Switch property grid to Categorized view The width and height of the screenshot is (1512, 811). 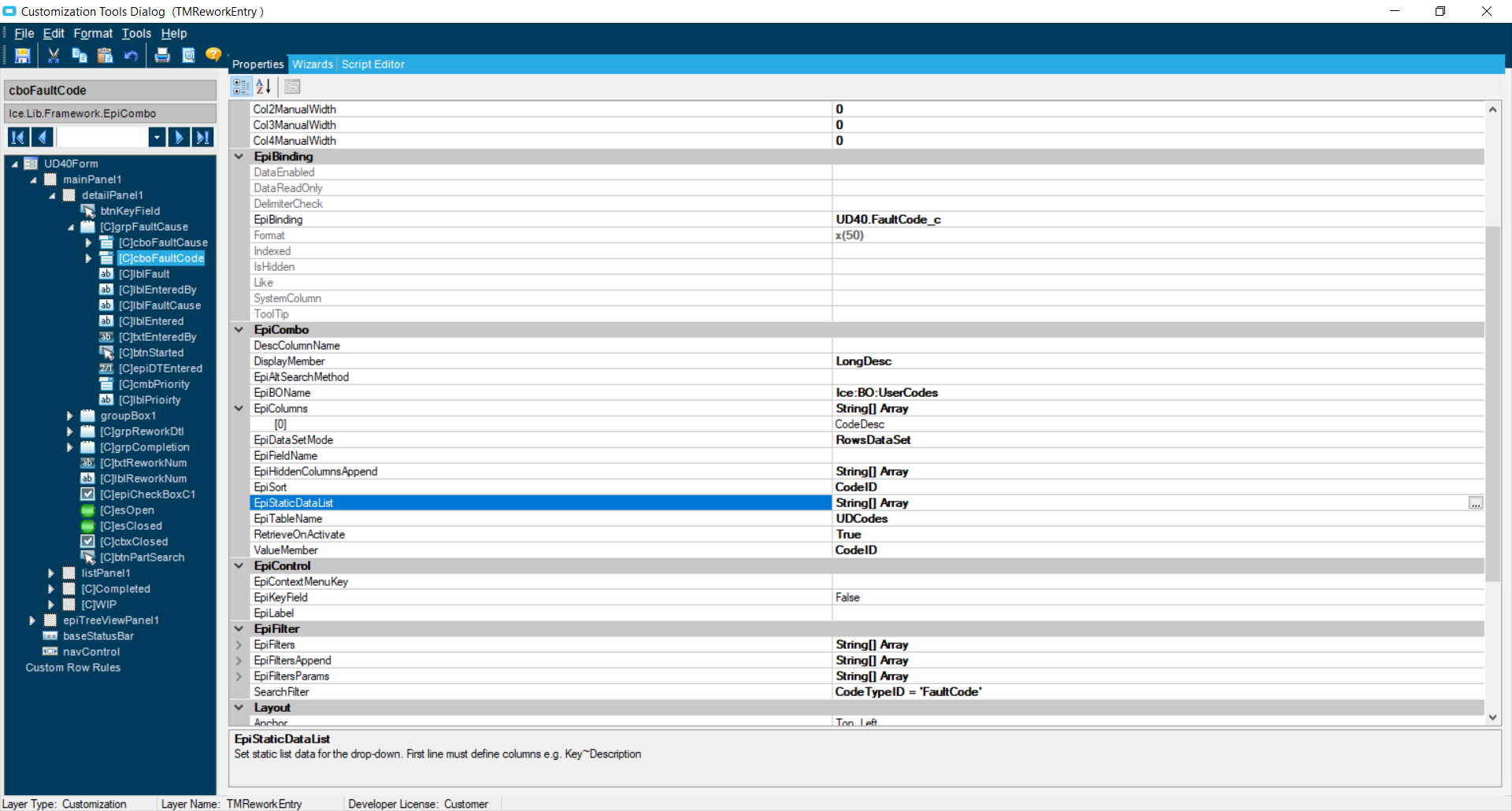pos(241,87)
